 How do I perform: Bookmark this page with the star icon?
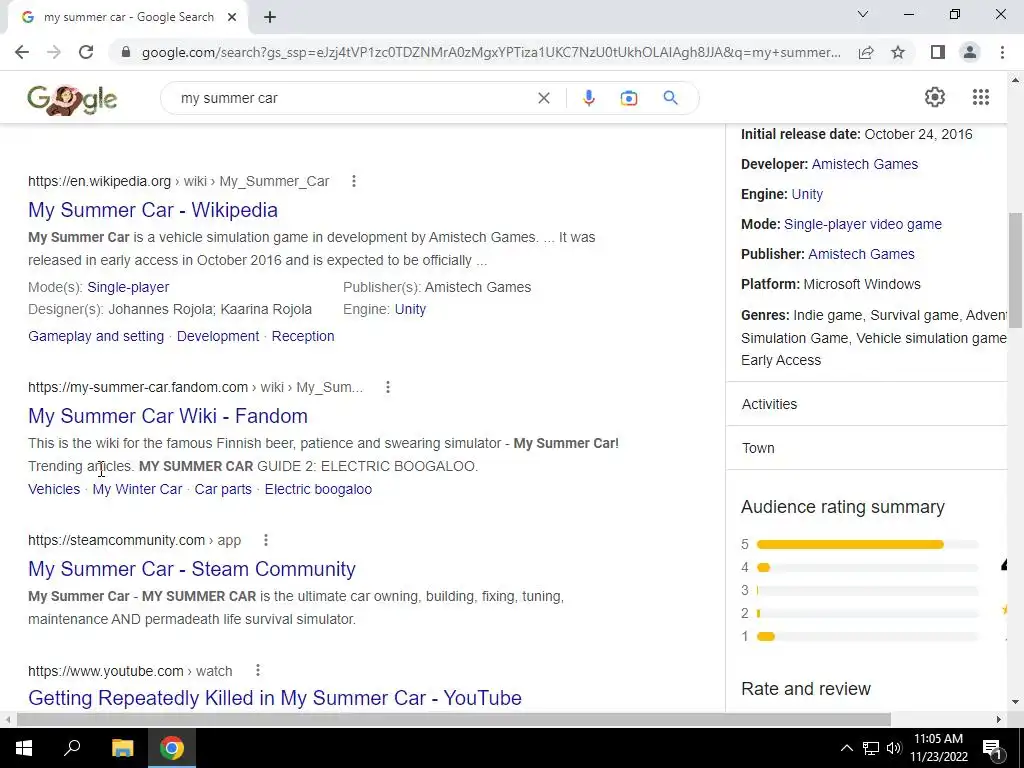pos(898,52)
